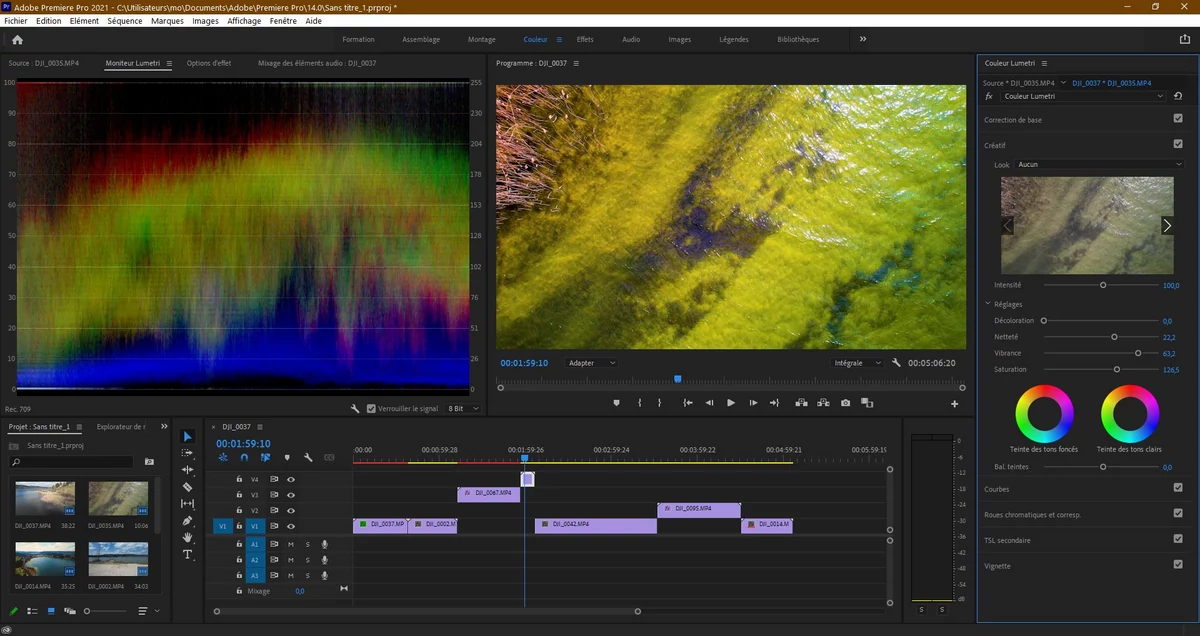This screenshot has height=636, width=1200.
Task: Click the Teinte des tons foncés color wheel
Action: click(x=1045, y=413)
